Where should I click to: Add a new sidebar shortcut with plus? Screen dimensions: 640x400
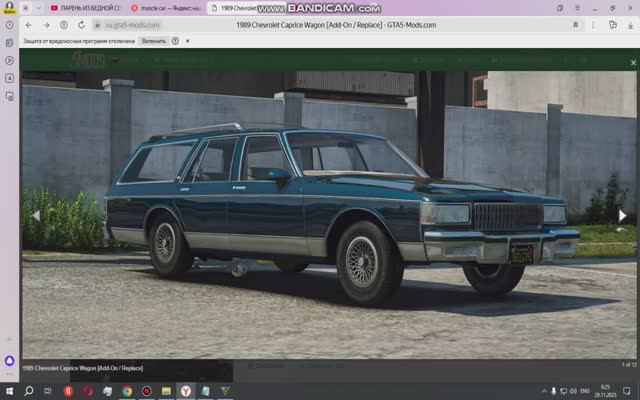(9, 339)
